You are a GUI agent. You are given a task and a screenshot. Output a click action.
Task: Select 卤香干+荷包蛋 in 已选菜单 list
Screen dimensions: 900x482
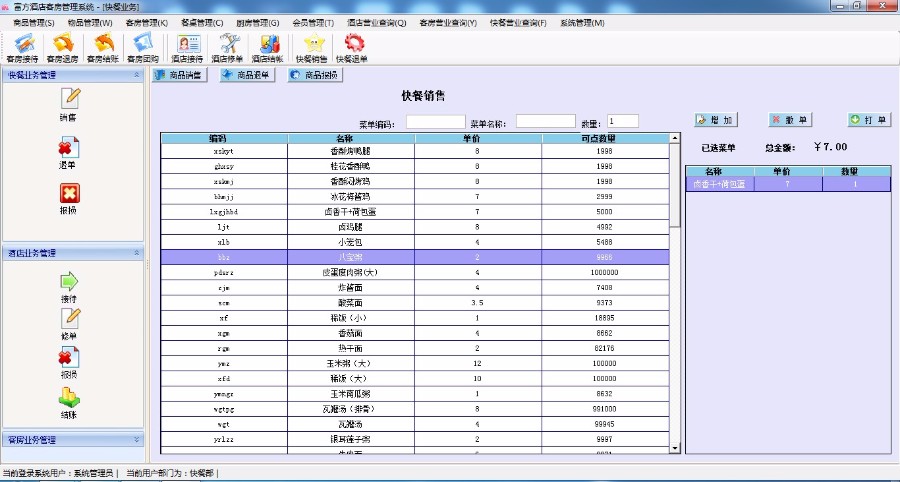[x=788, y=184]
